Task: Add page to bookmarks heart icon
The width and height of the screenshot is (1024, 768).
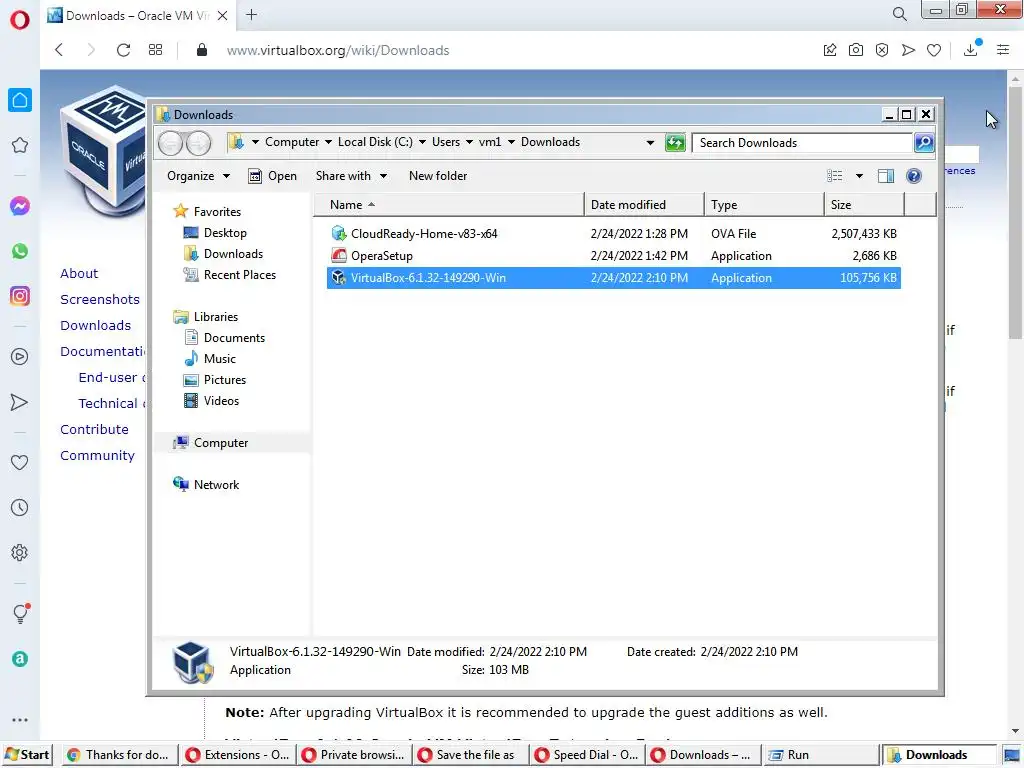Action: pyautogui.click(x=934, y=50)
